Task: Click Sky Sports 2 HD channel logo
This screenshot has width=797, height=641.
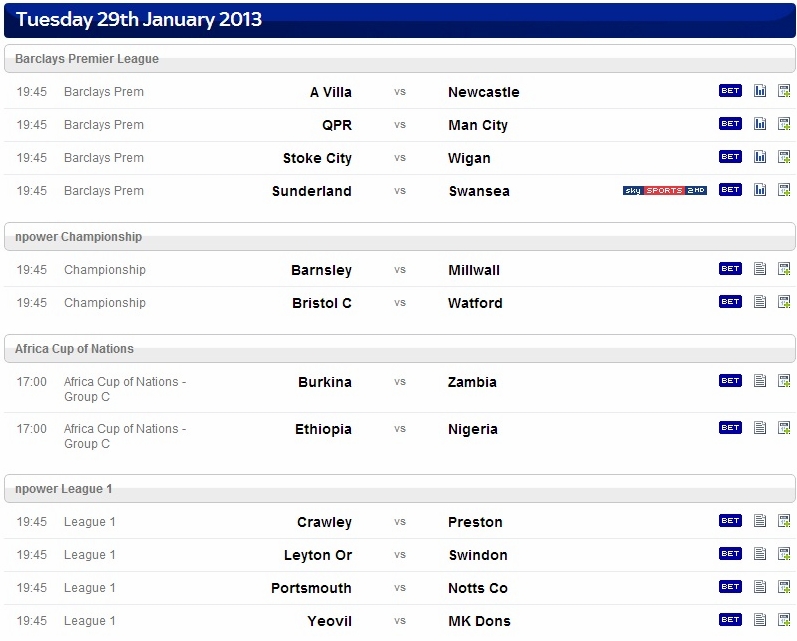Action: [665, 190]
